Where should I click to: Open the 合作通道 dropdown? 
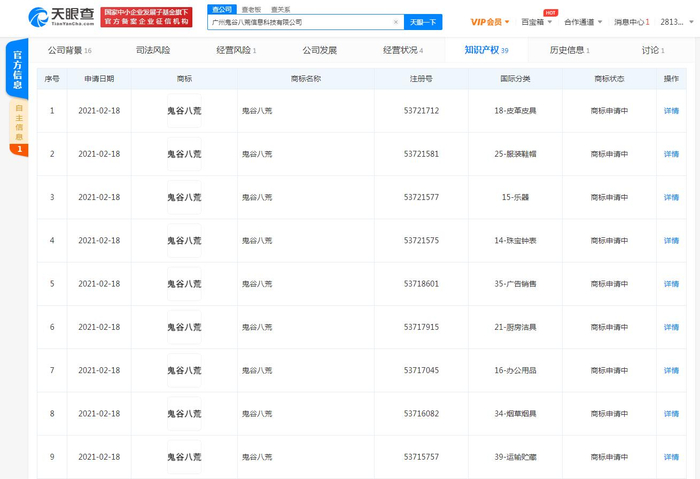tap(582, 22)
